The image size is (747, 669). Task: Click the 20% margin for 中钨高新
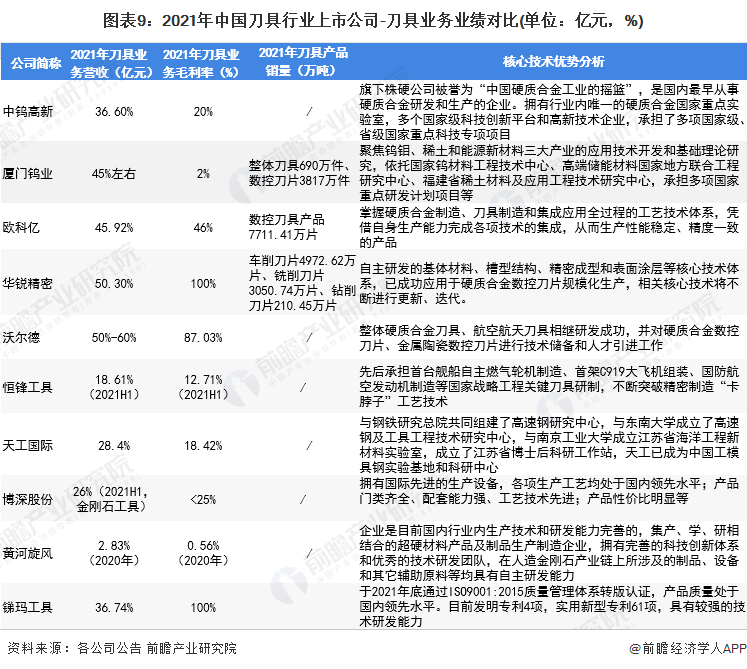tap(203, 112)
